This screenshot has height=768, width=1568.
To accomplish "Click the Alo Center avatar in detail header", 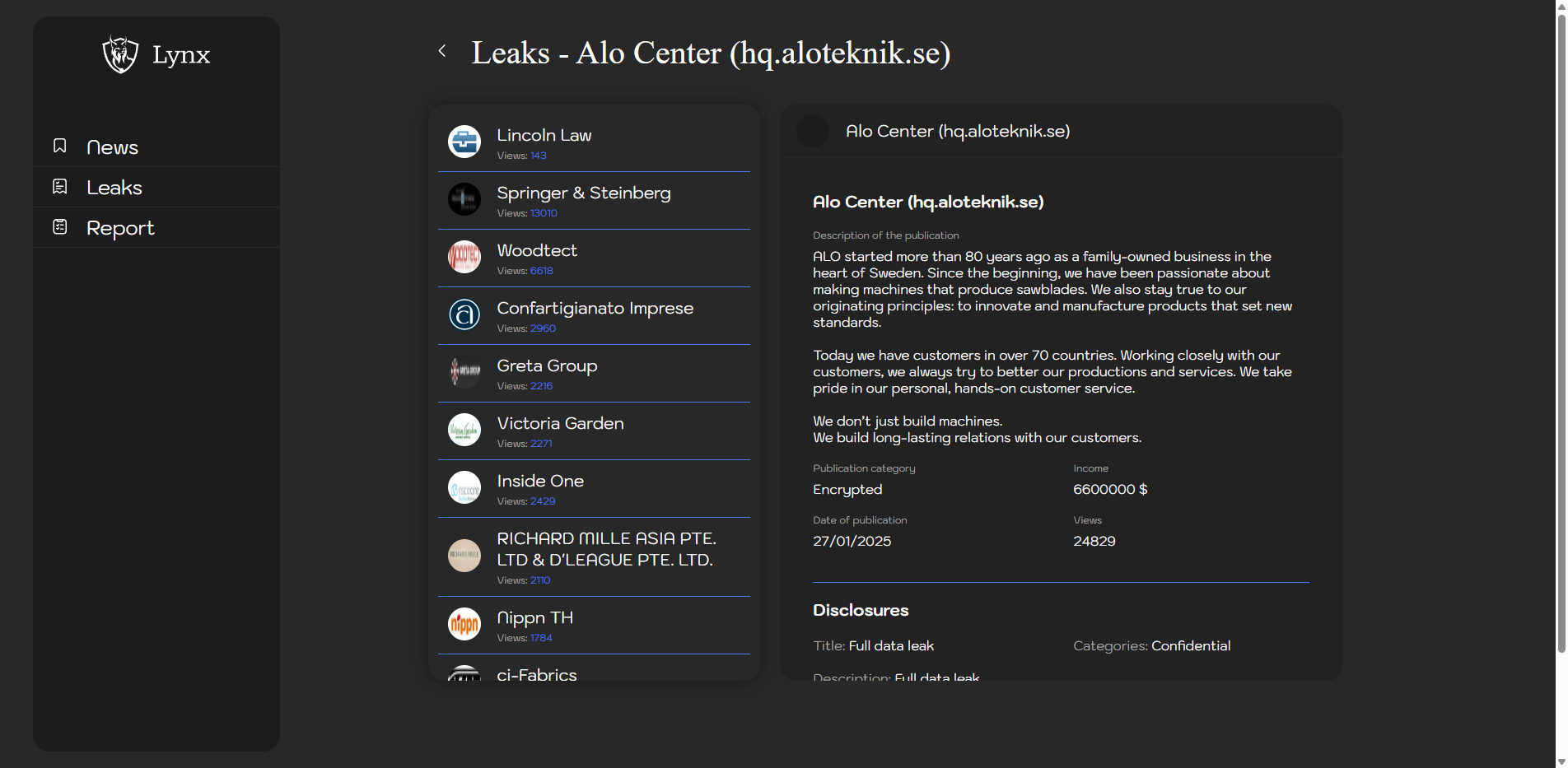I will (813, 131).
